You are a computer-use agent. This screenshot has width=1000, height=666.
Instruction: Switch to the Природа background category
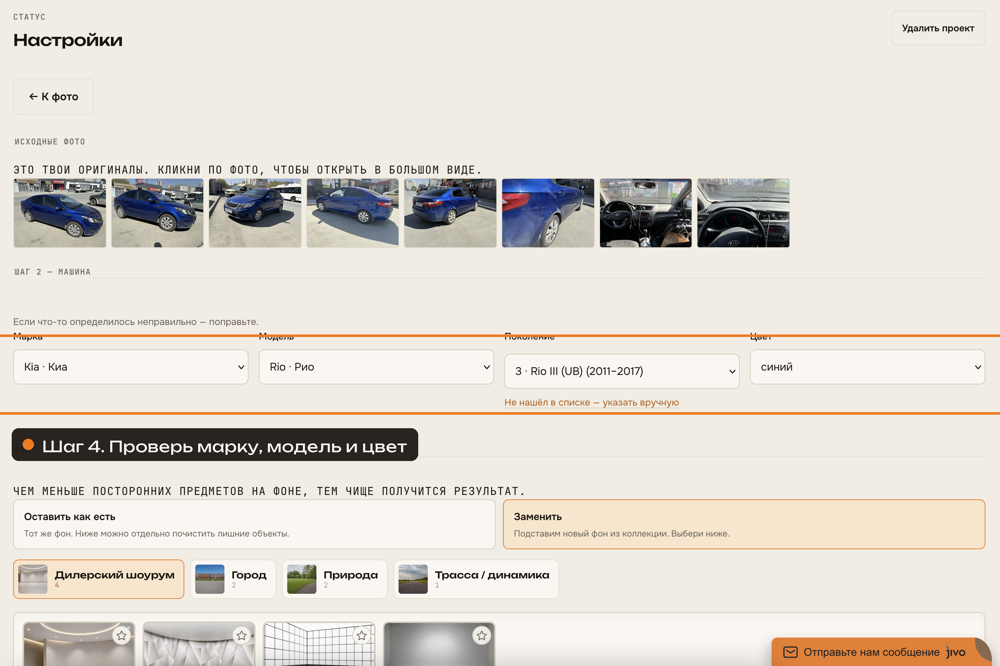pyautogui.click(x=335, y=579)
